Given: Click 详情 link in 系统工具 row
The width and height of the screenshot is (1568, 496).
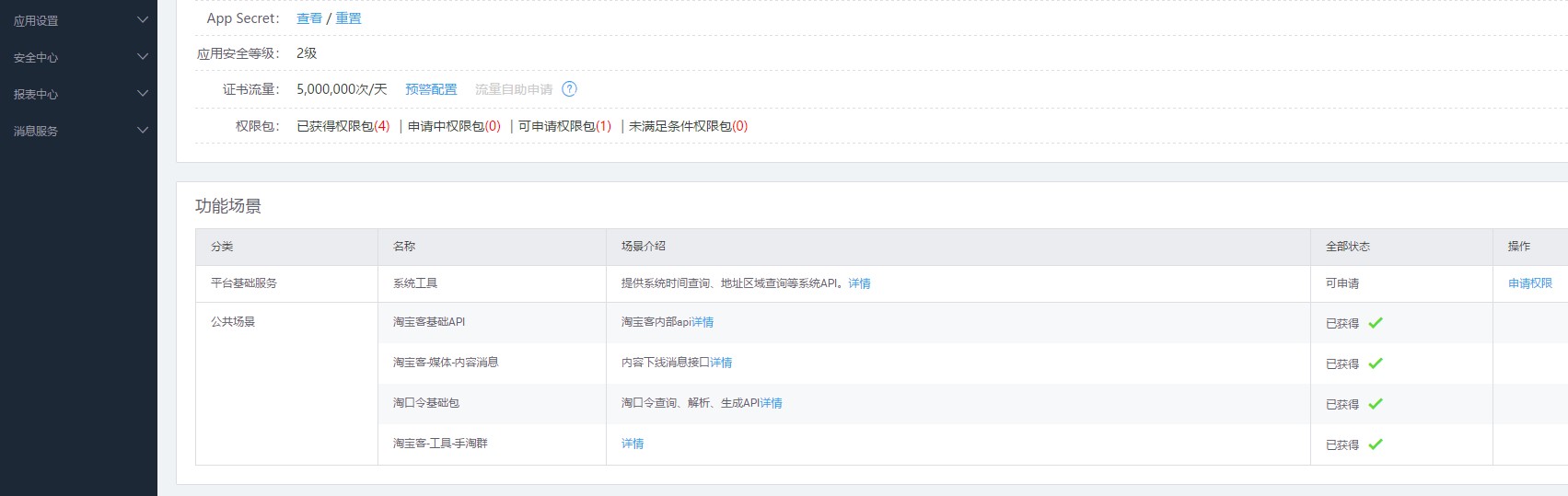Looking at the screenshot, I should tap(860, 283).
